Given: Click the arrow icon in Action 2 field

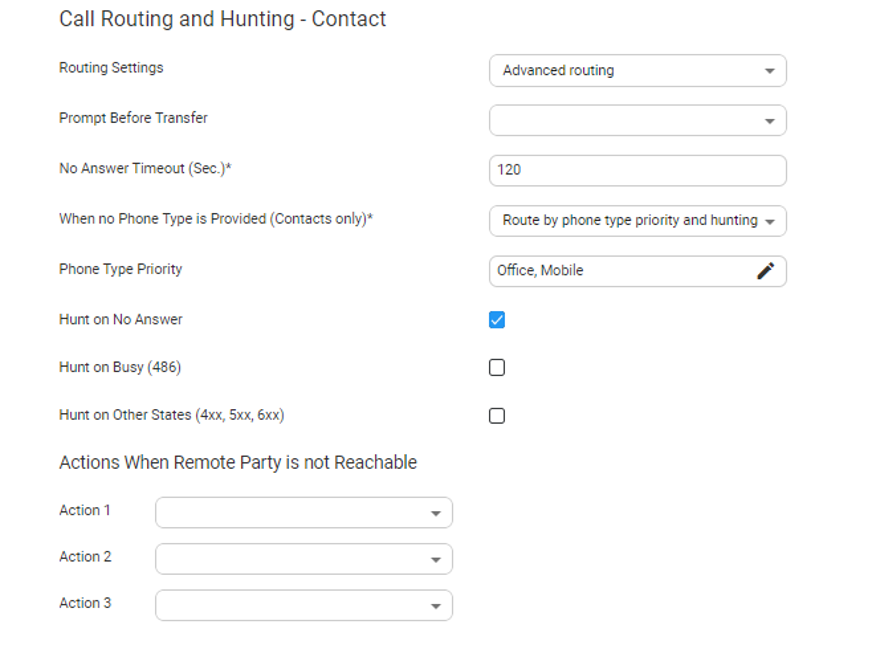Looking at the screenshot, I should pos(435,560).
